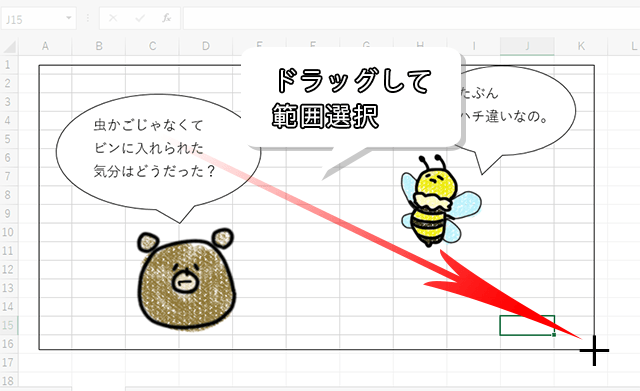The height and width of the screenshot is (391, 640).
Task: Click the formula bar vertical dots handle
Action: [88, 18]
